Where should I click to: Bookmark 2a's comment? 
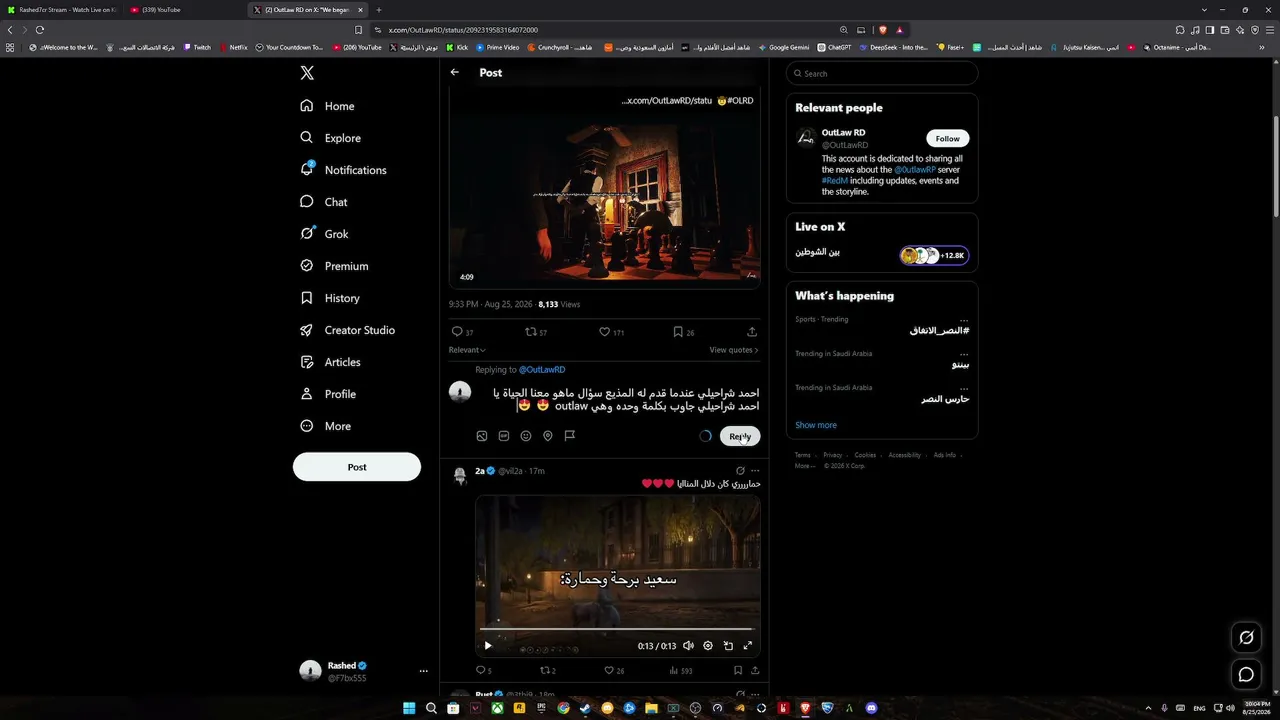pyautogui.click(x=738, y=671)
